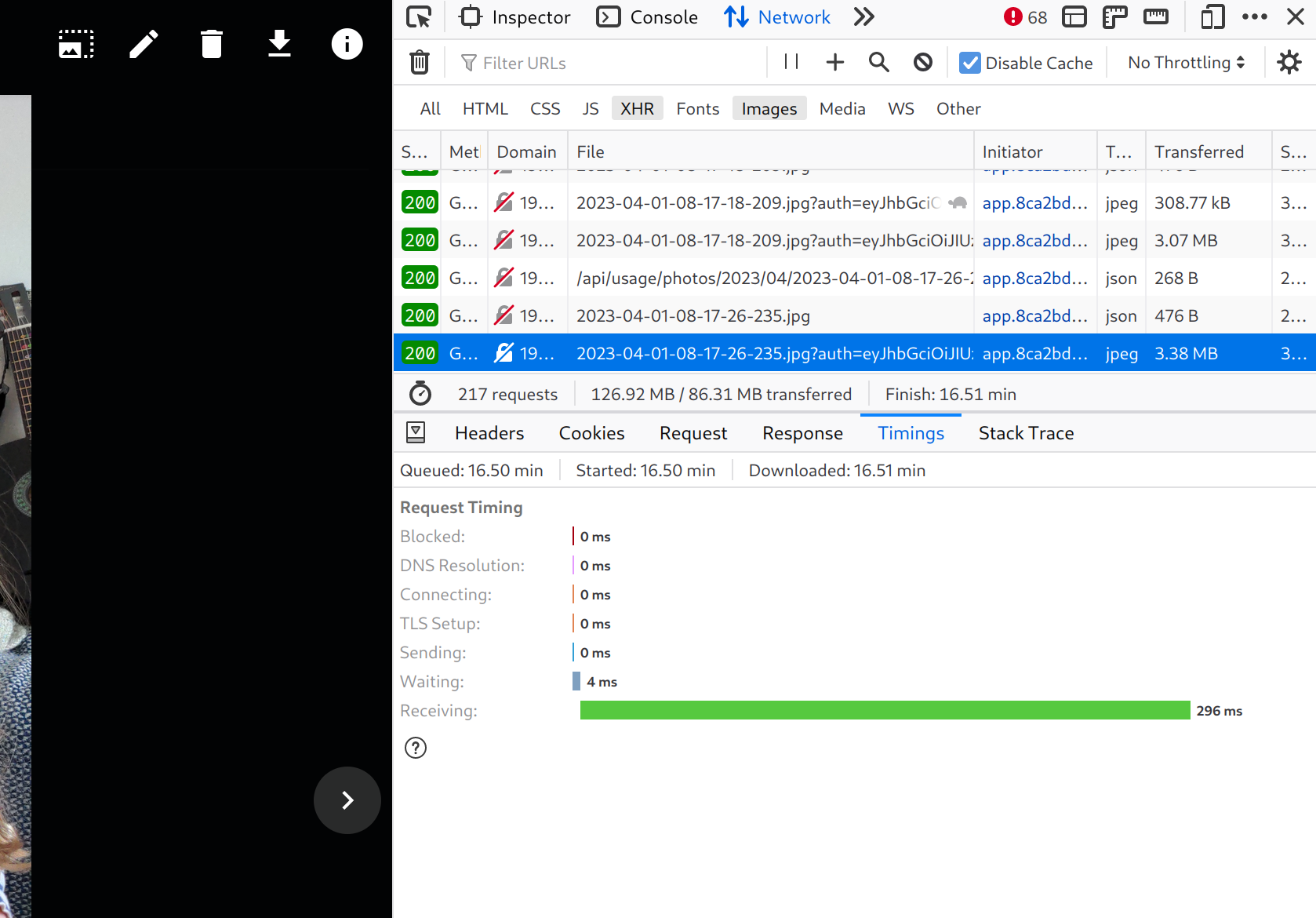Expand the hidden devtools tabs chevron
Screen dimensions: 1316x918
[863, 16]
